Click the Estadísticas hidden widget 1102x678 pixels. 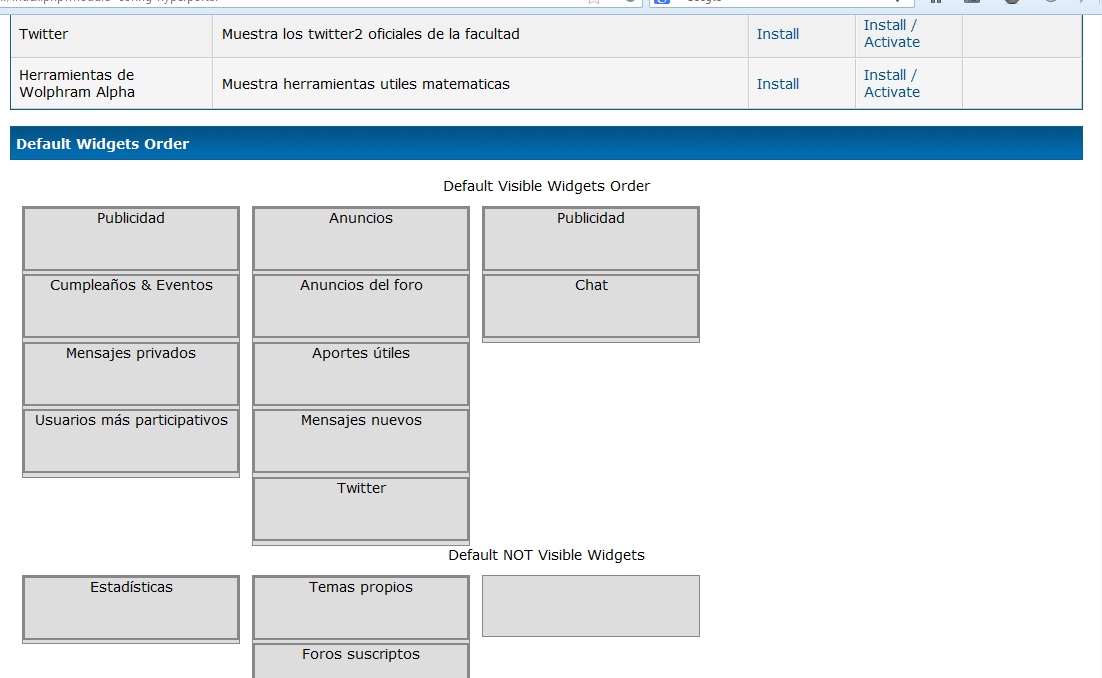[131, 607]
